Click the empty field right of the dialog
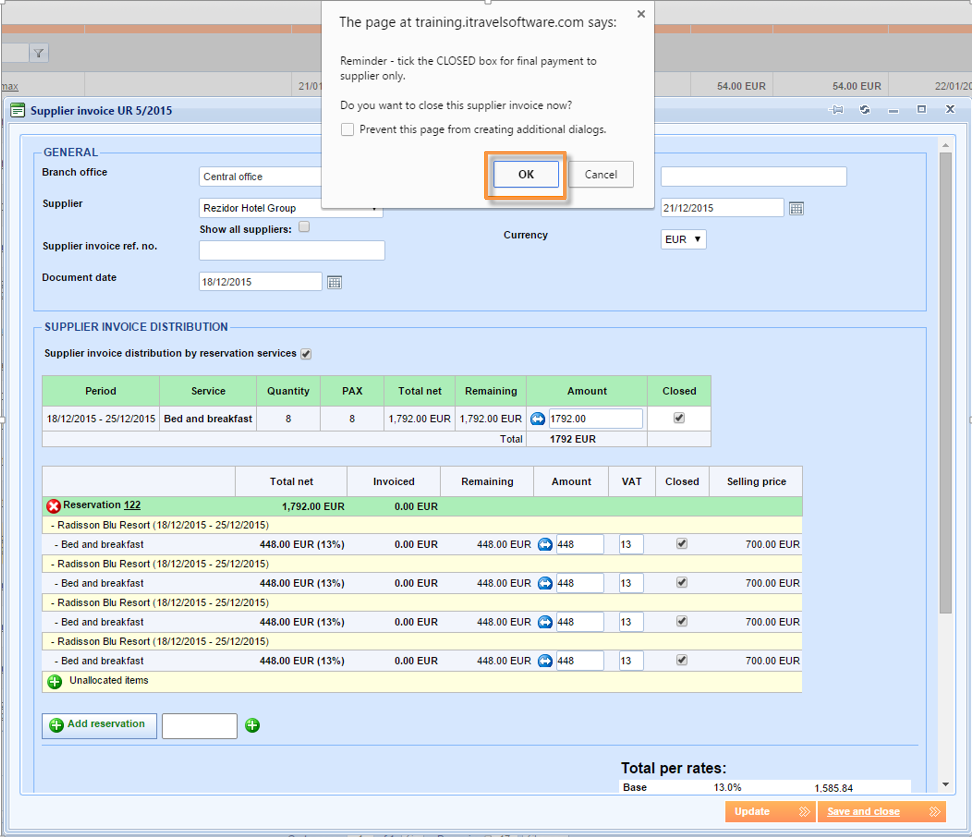The image size is (972, 837). 753,177
